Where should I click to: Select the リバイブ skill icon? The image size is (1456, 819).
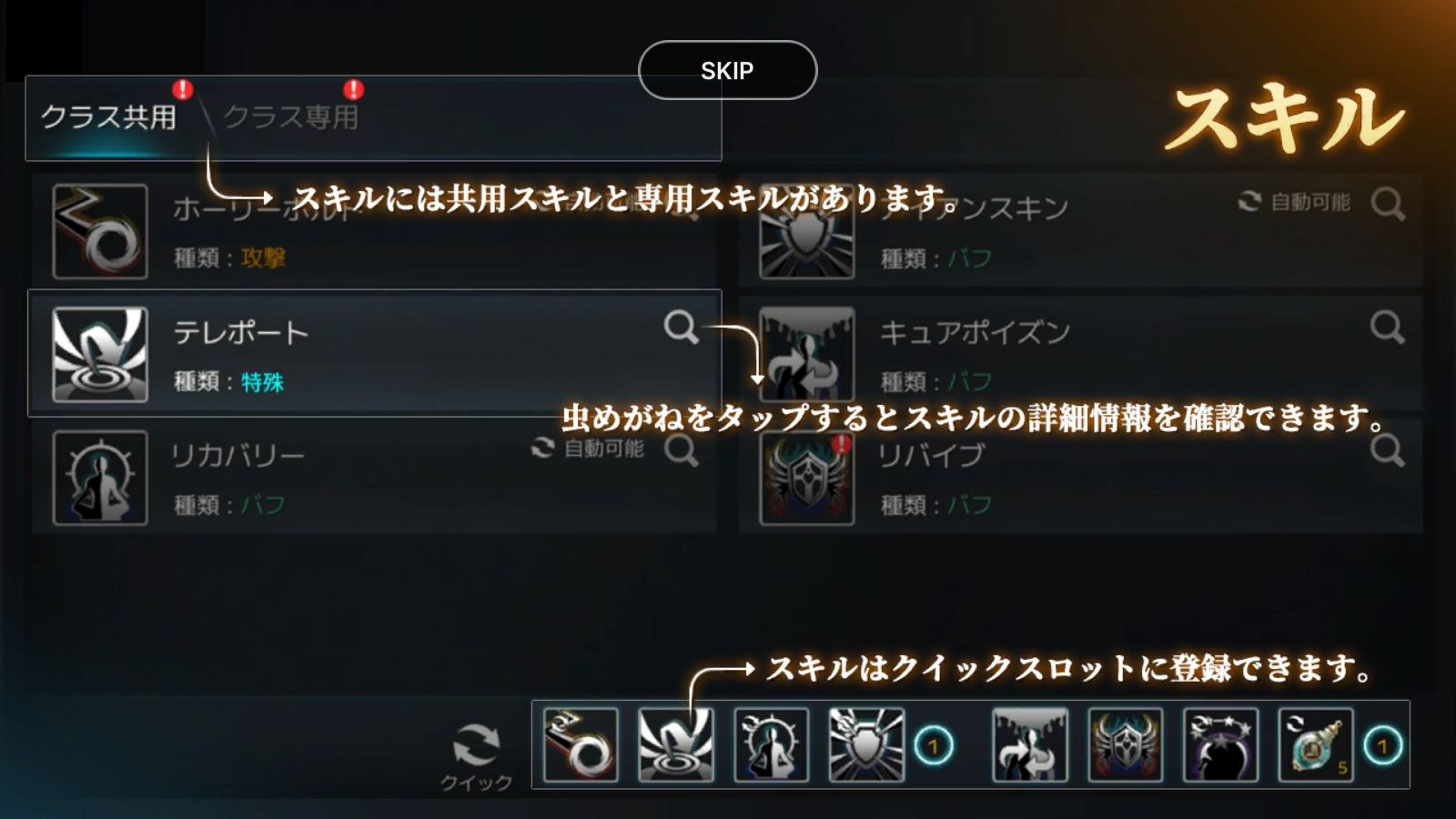coord(807,478)
